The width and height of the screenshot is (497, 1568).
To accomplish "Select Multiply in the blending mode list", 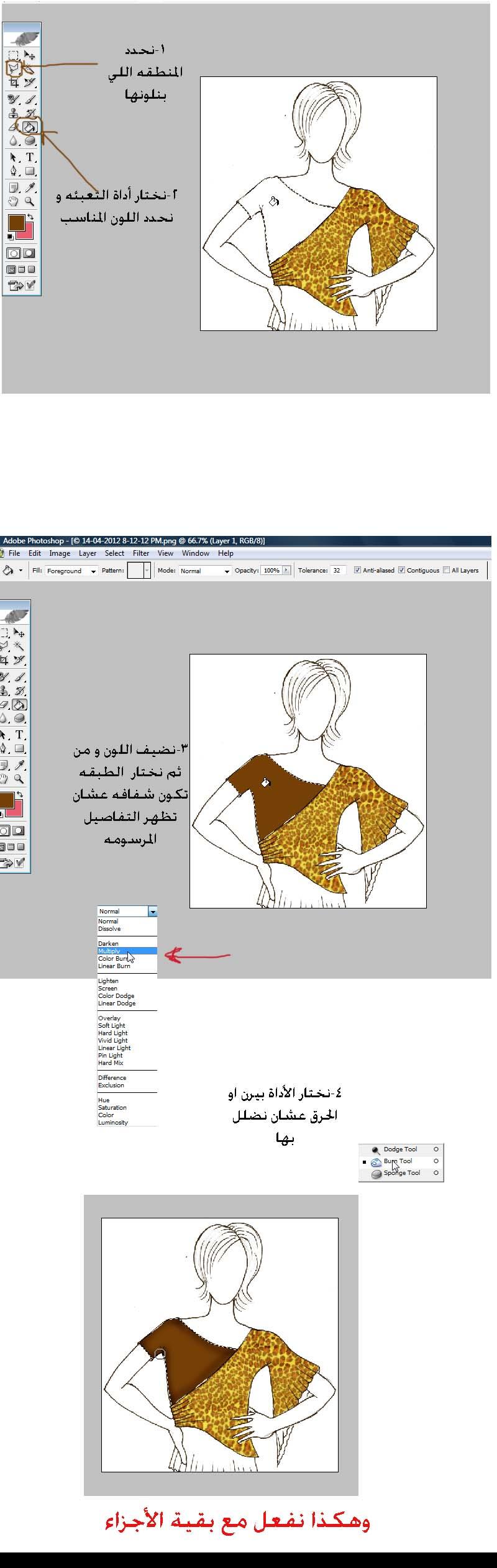I will coord(109,951).
